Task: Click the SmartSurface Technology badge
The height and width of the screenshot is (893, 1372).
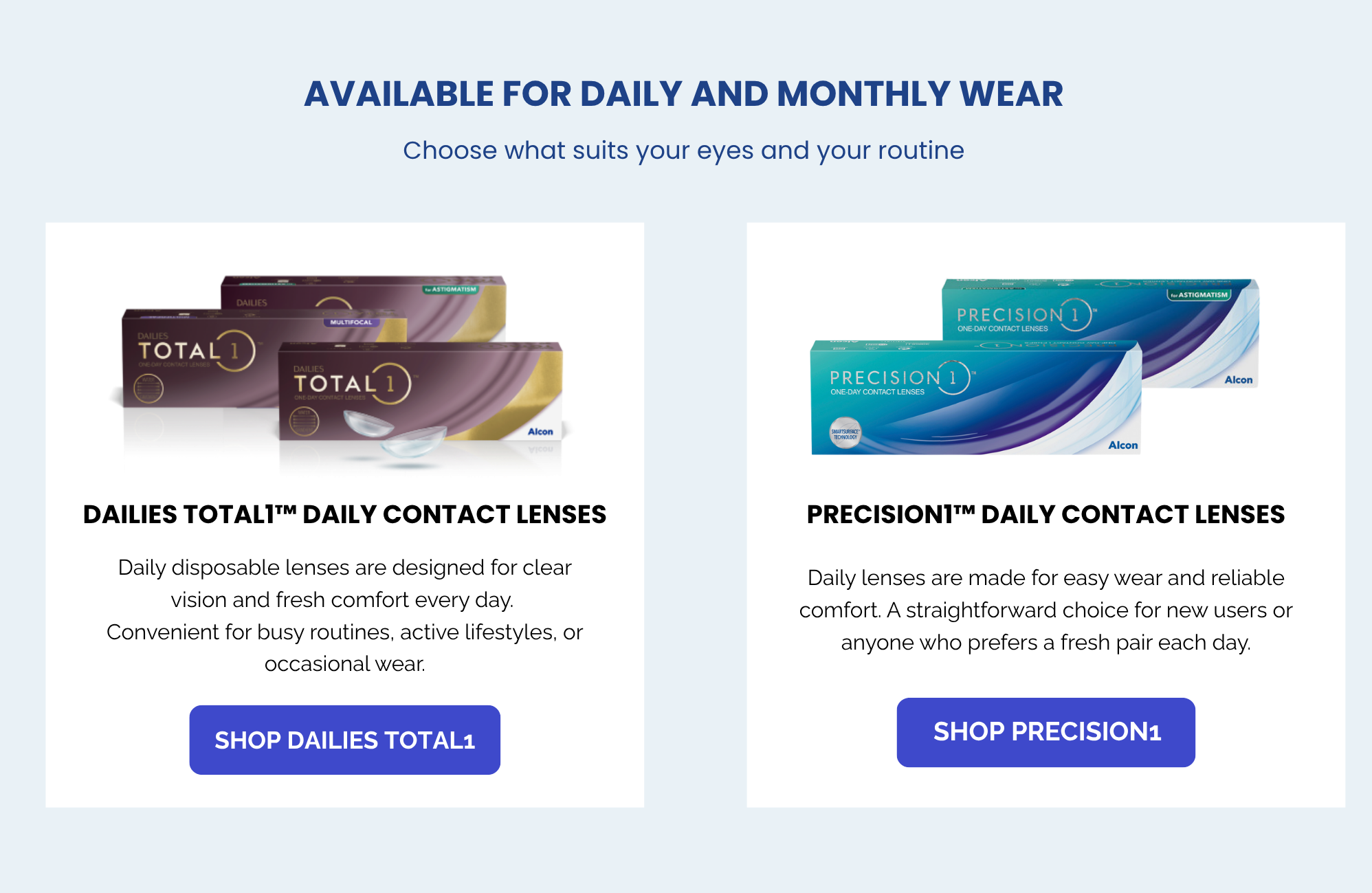Action: tap(845, 434)
